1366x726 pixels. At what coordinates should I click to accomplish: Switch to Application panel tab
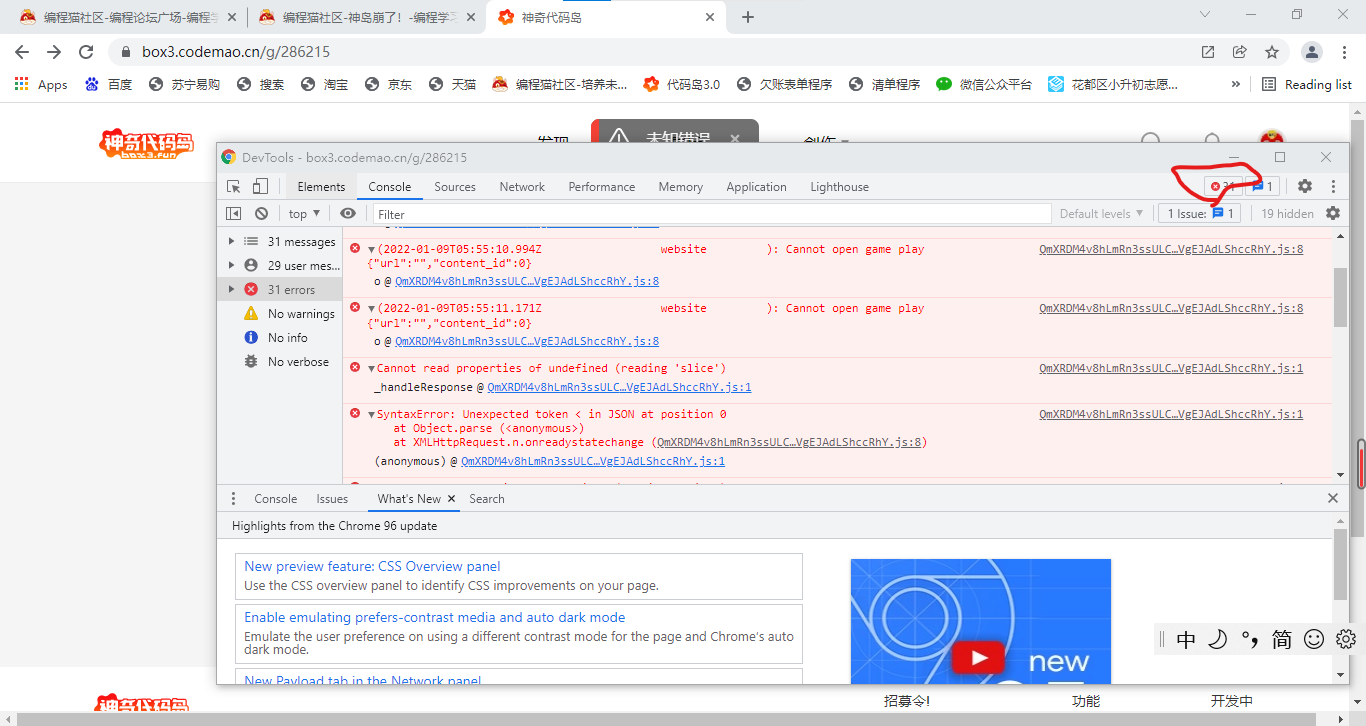click(756, 186)
